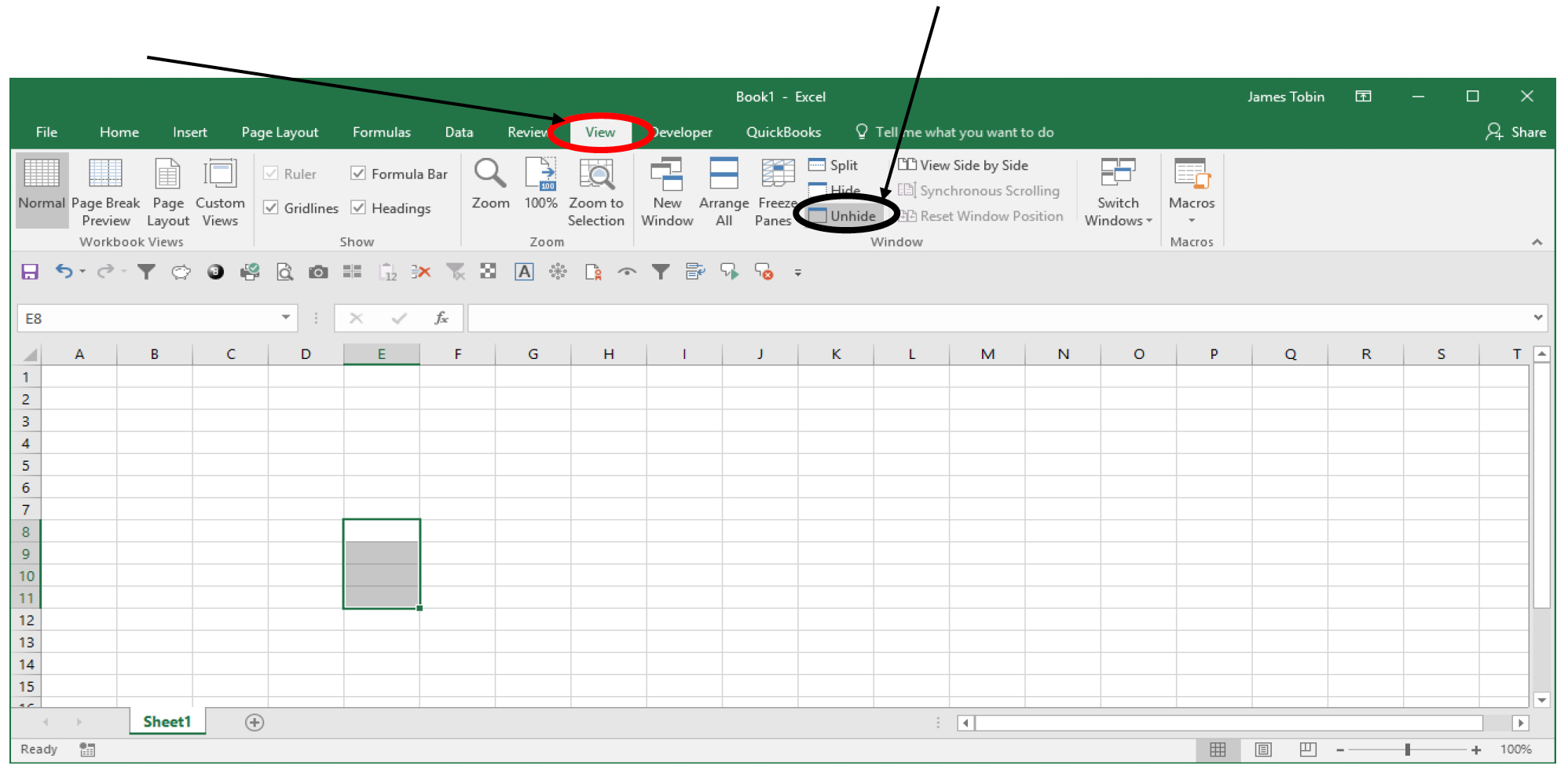
Task: Click Page Break Preview icon in status bar
Action: coord(1308,749)
